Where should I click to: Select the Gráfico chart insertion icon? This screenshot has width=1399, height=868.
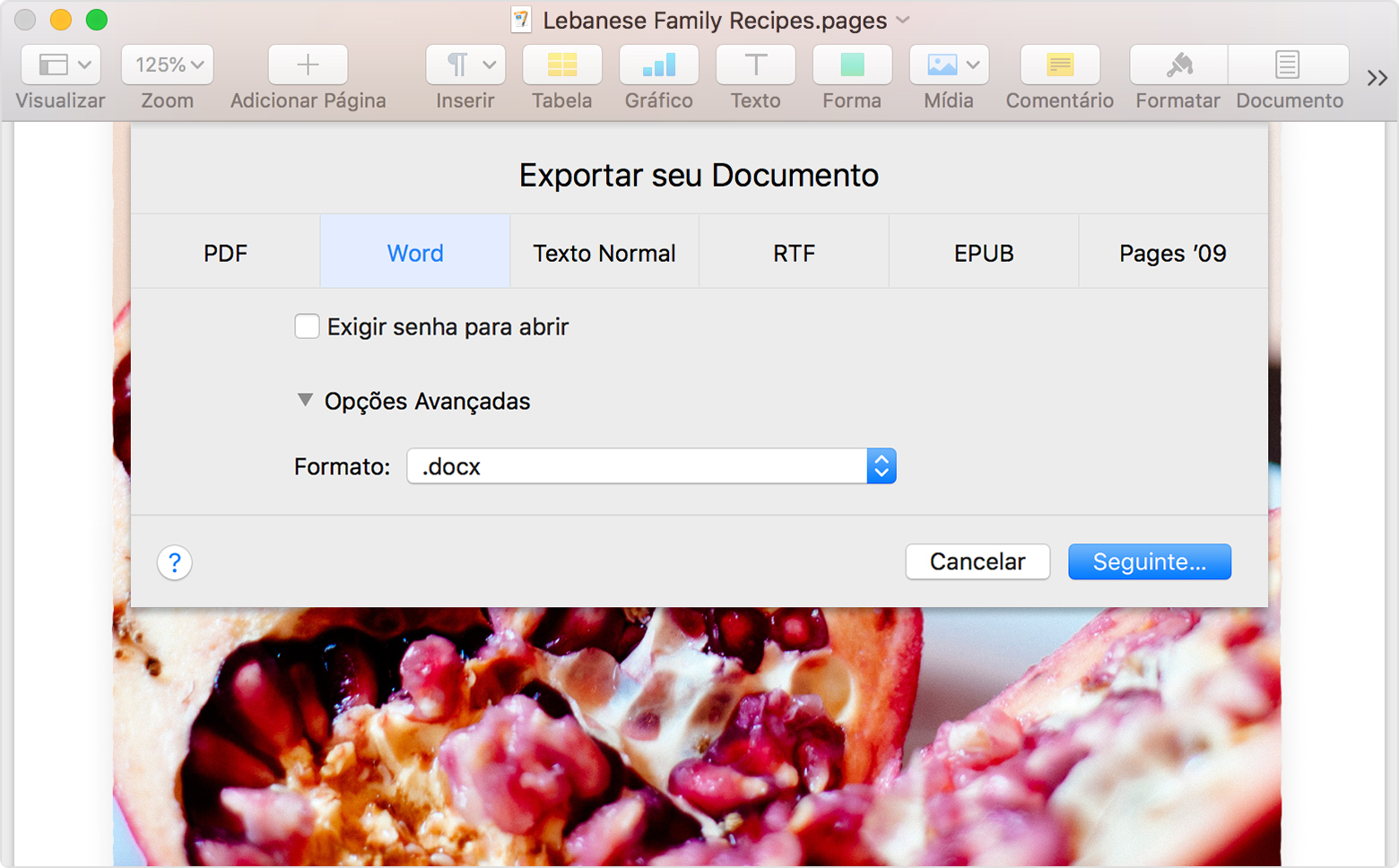pyautogui.click(x=658, y=65)
